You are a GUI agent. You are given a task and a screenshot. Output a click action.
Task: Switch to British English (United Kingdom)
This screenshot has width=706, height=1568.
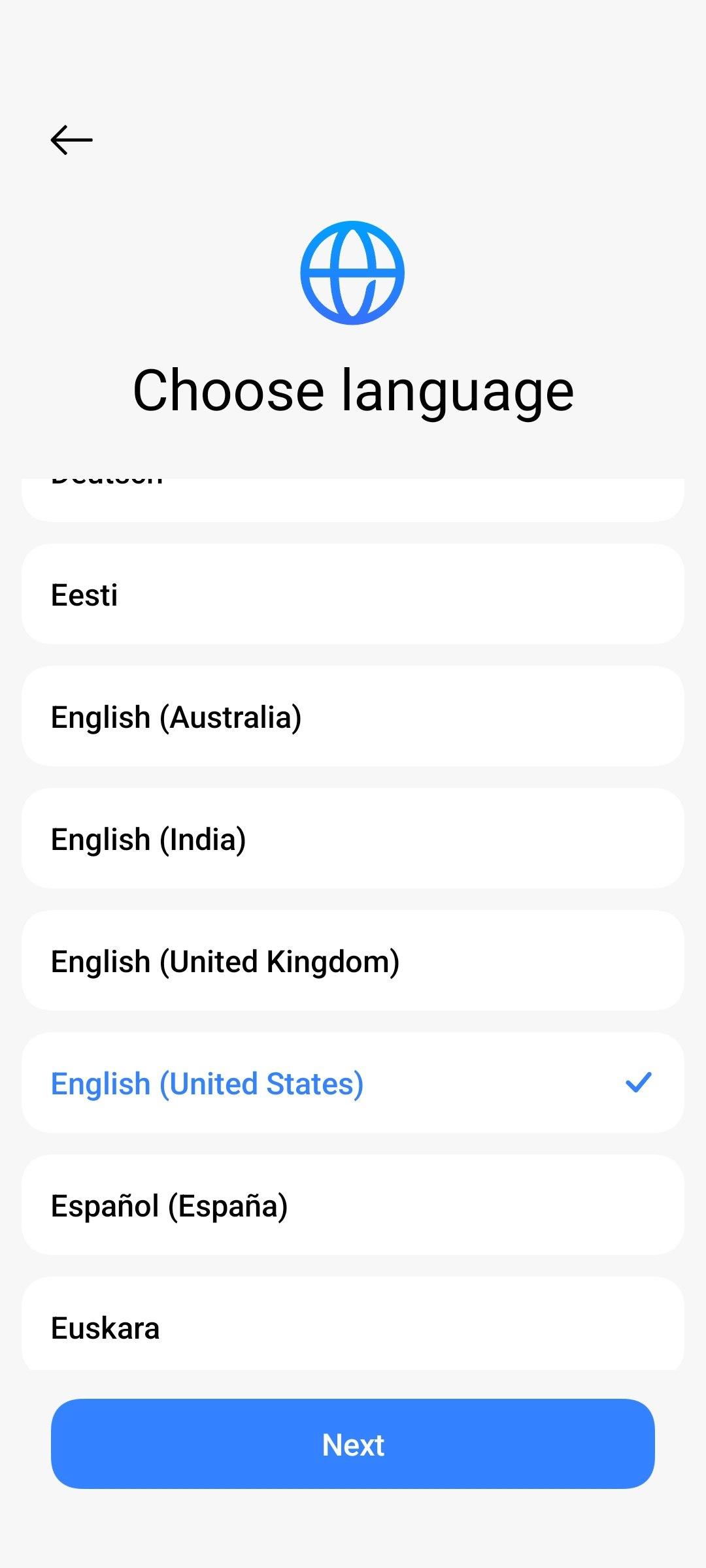pos(353,961)
